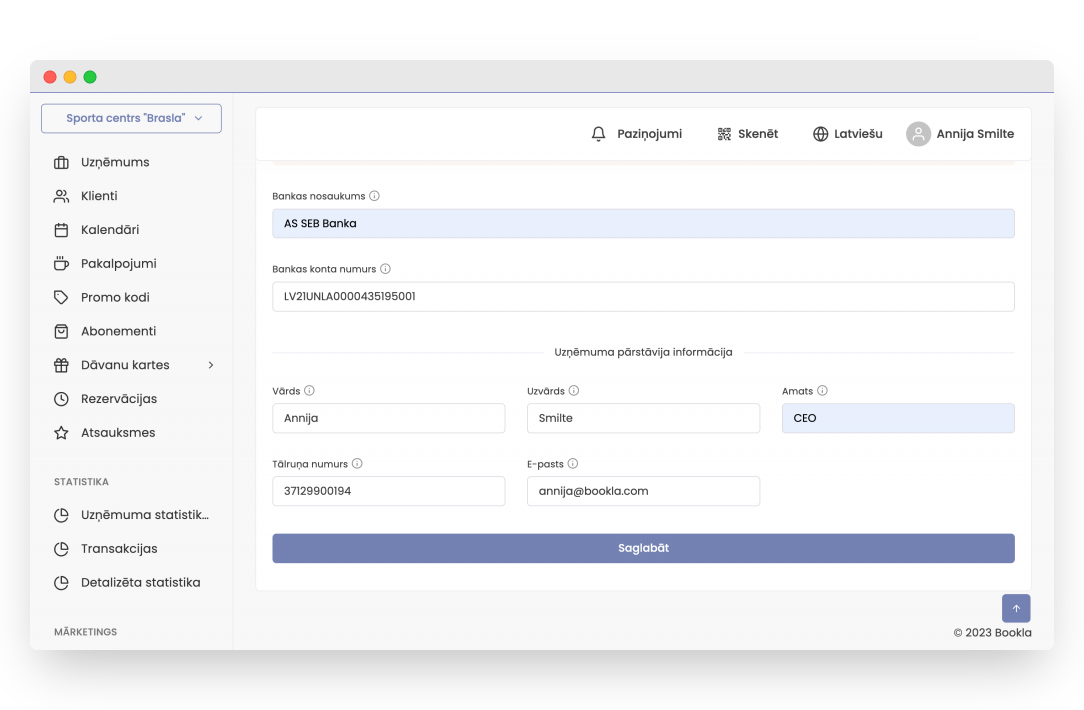Click the globe language icon
The width and height of the screenshot is (1084, 710).
click(x=820, y=134)
